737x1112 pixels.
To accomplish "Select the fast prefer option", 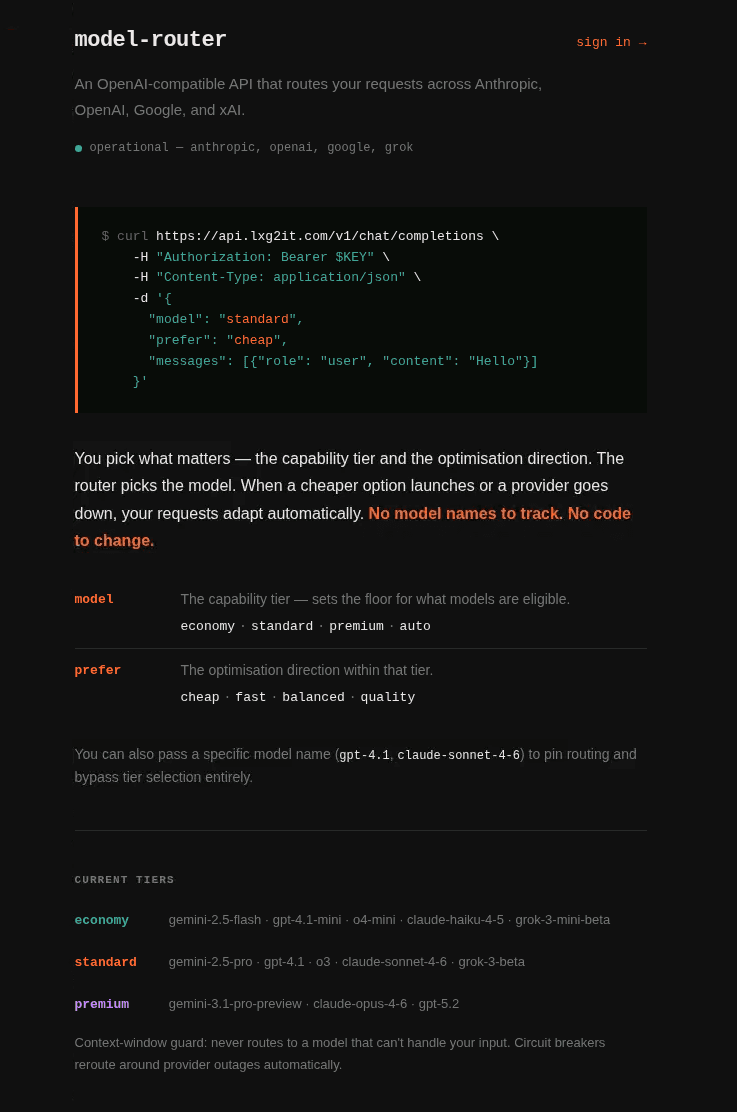I will tap(250, 697).
